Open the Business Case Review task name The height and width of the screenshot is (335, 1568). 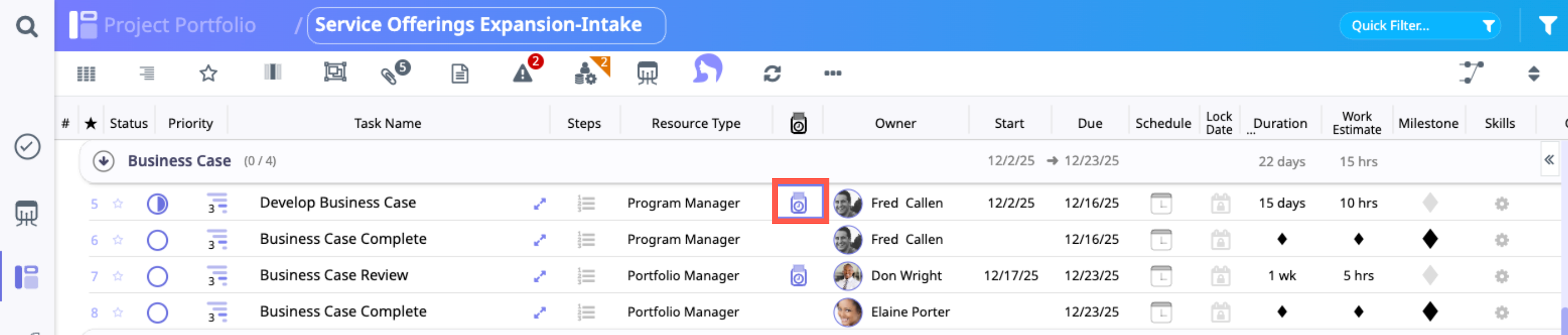[334, 275]
